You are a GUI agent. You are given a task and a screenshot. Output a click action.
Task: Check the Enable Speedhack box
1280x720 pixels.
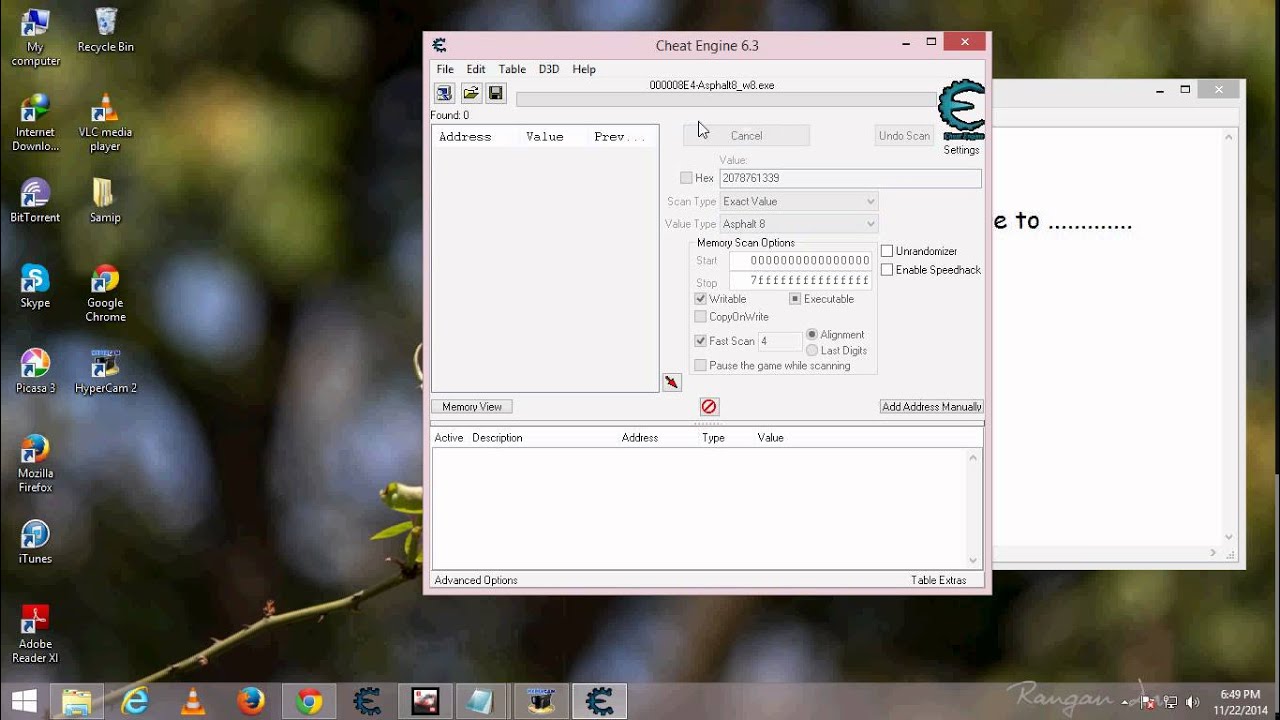pyautogui.click(x=887, y=270)
